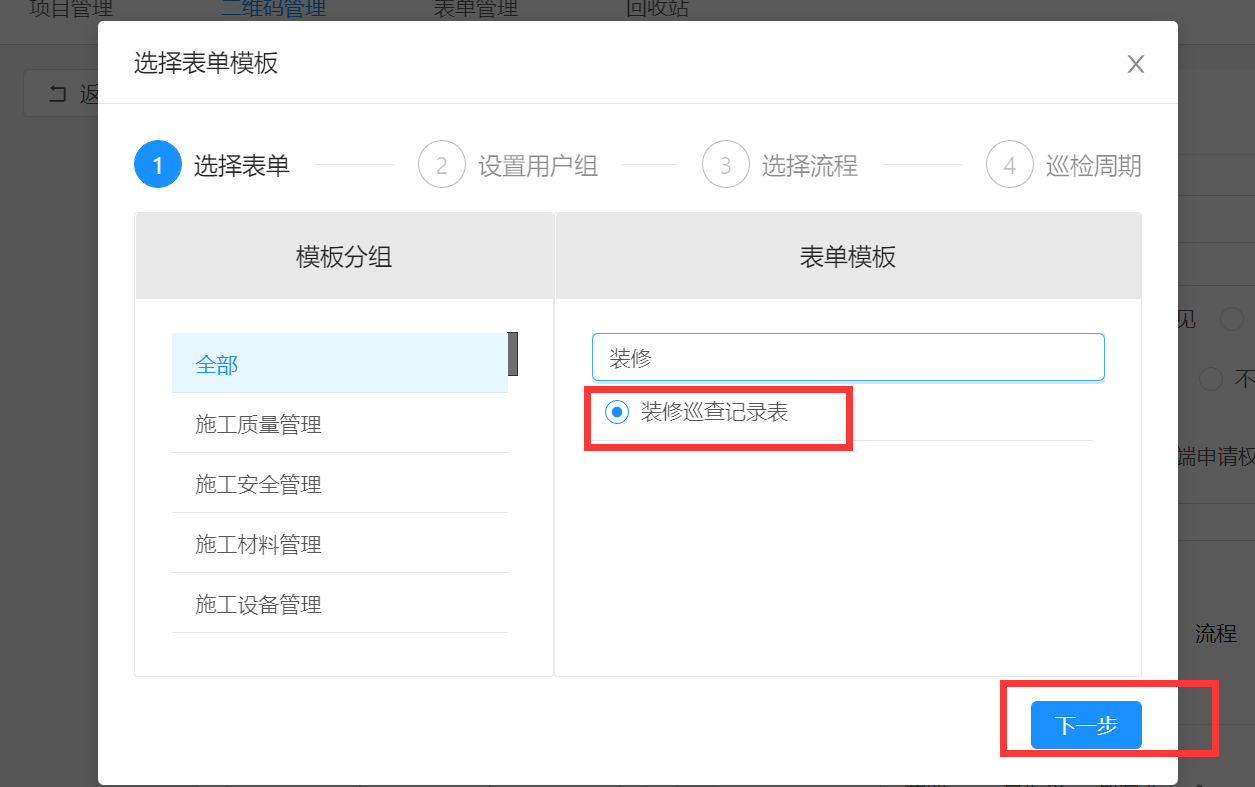Viewport: 1255px width, 787px height.
Task: Go to the 表单管理 tab
Action: tap(476, 10)
